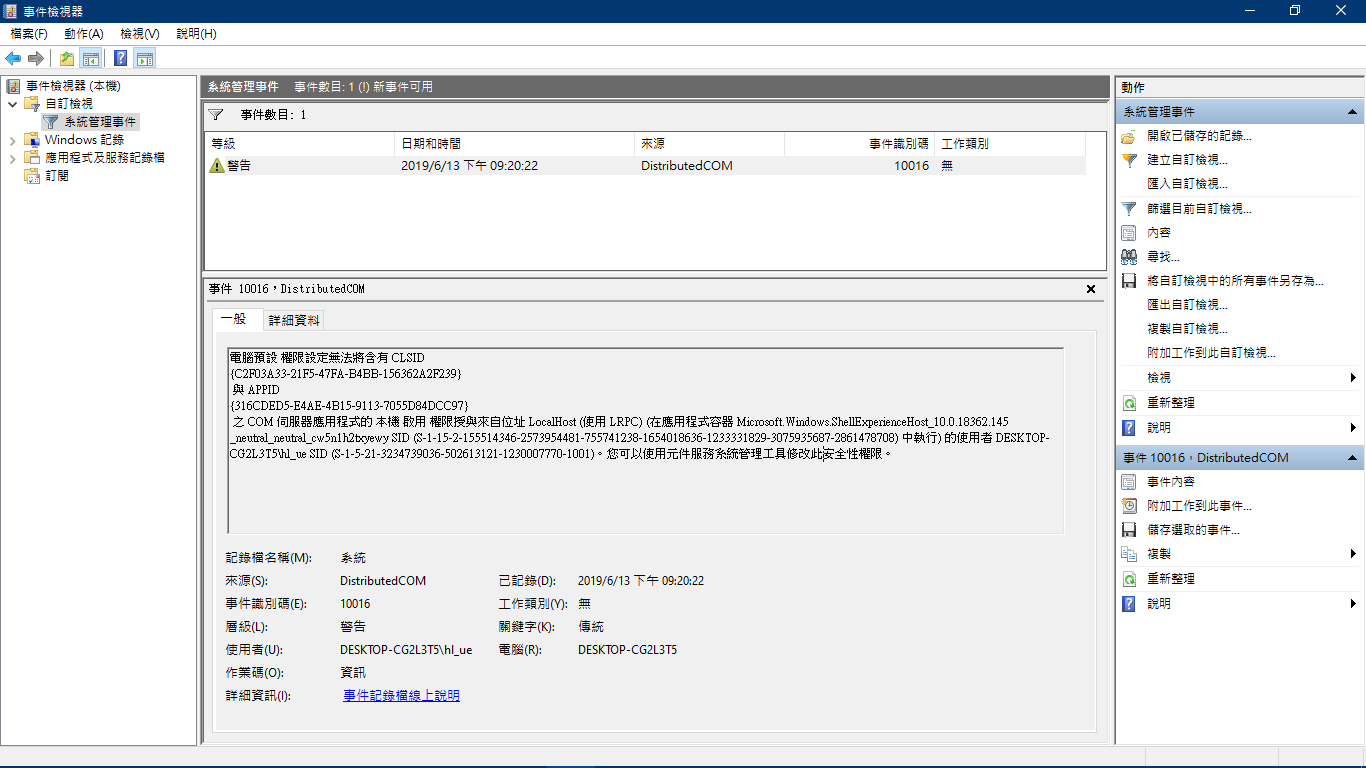Click the 內容 properties icon in the actions pane
This screenshot has height=768, width=1366.
click(1129, 233)
